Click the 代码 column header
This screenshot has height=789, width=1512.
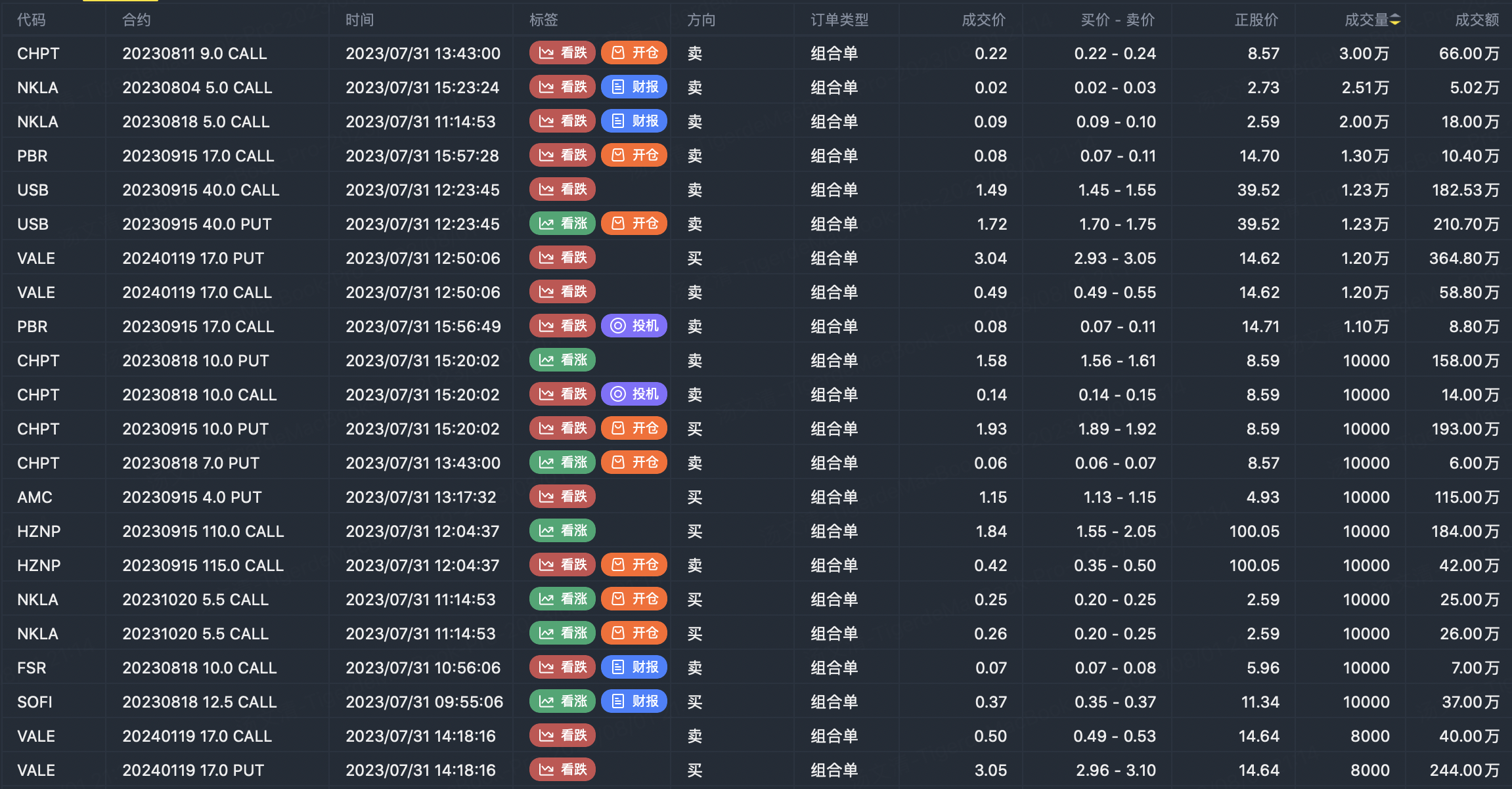tap(32, 20)
